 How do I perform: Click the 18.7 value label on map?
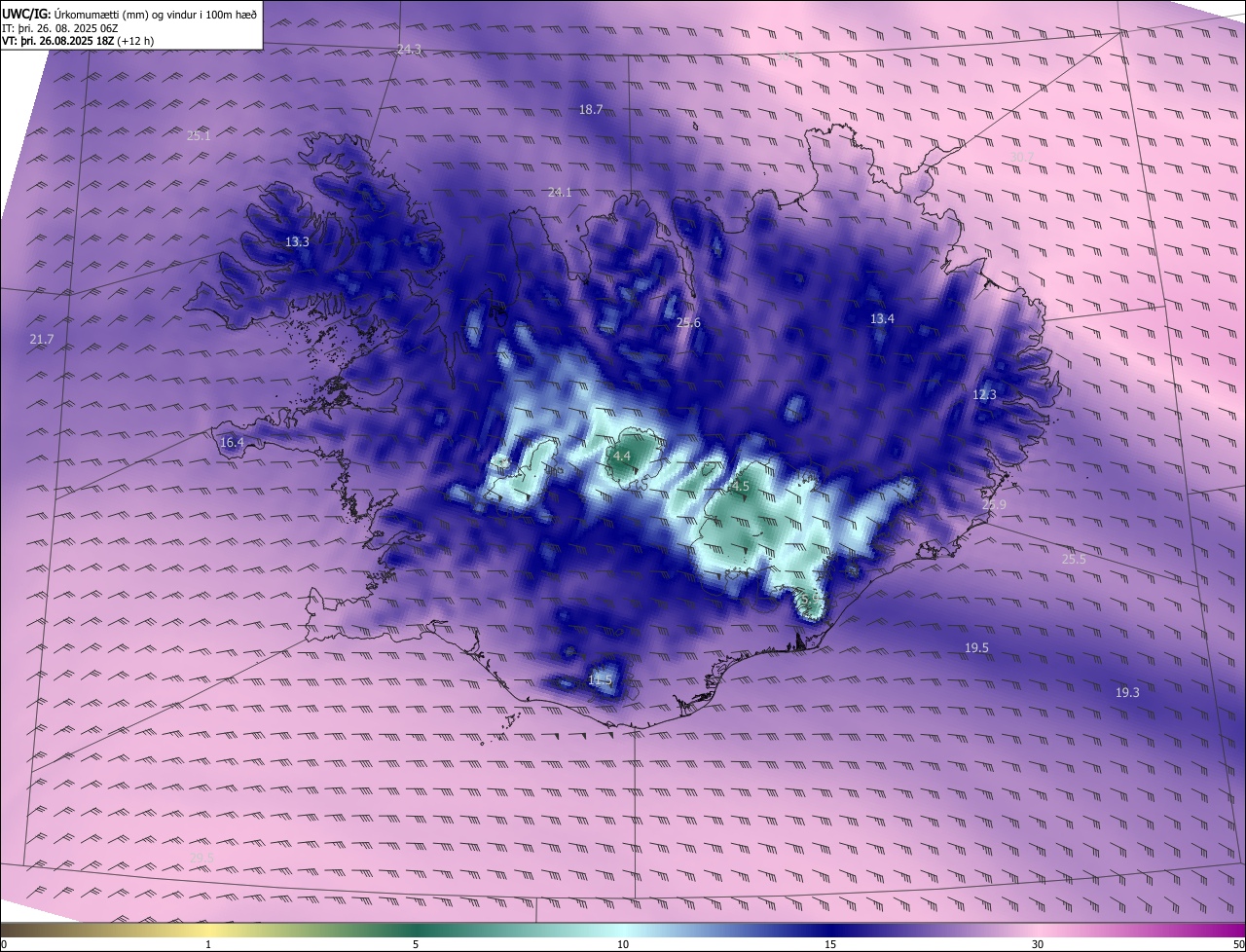coord(591,110)
